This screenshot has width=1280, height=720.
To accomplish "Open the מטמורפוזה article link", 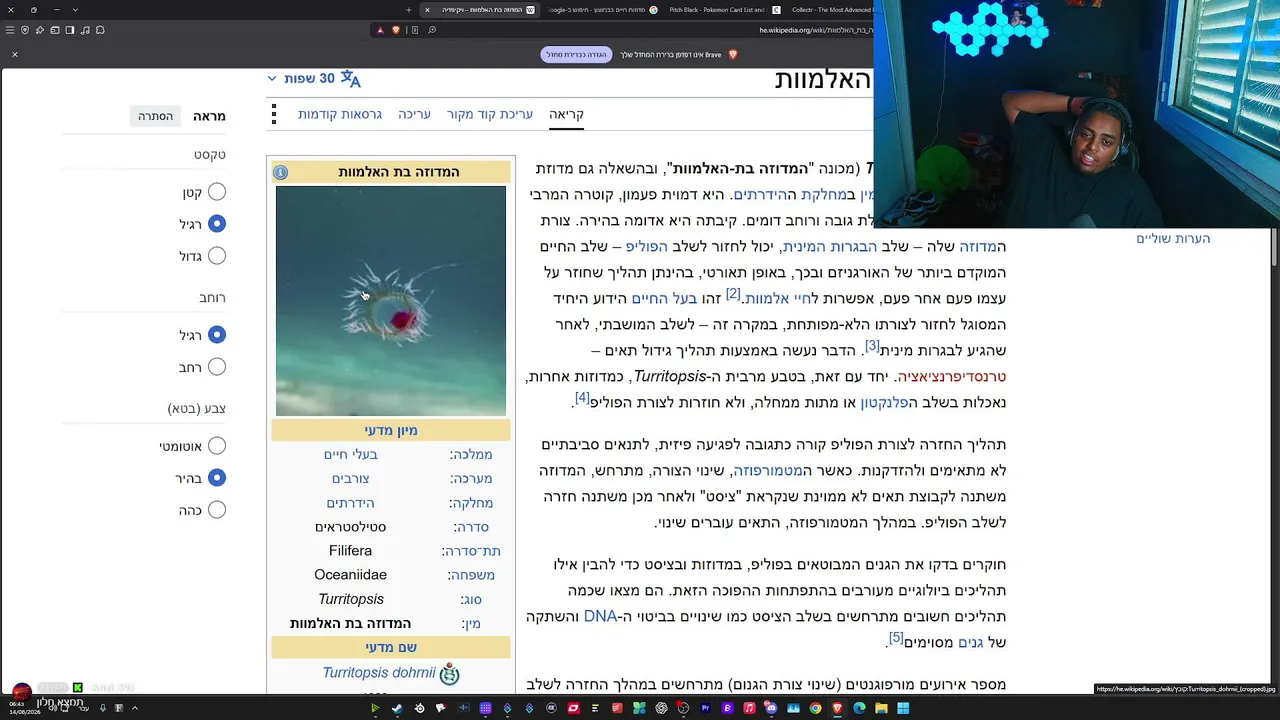I will (x=768, y=471).
